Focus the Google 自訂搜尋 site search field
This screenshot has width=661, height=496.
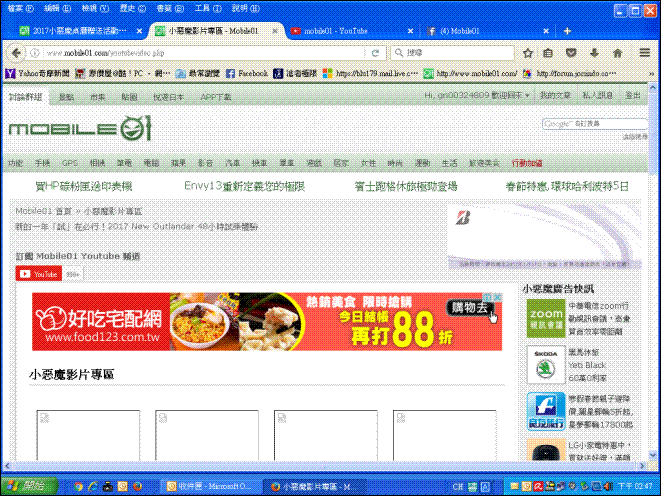click(x=595, y=123)
